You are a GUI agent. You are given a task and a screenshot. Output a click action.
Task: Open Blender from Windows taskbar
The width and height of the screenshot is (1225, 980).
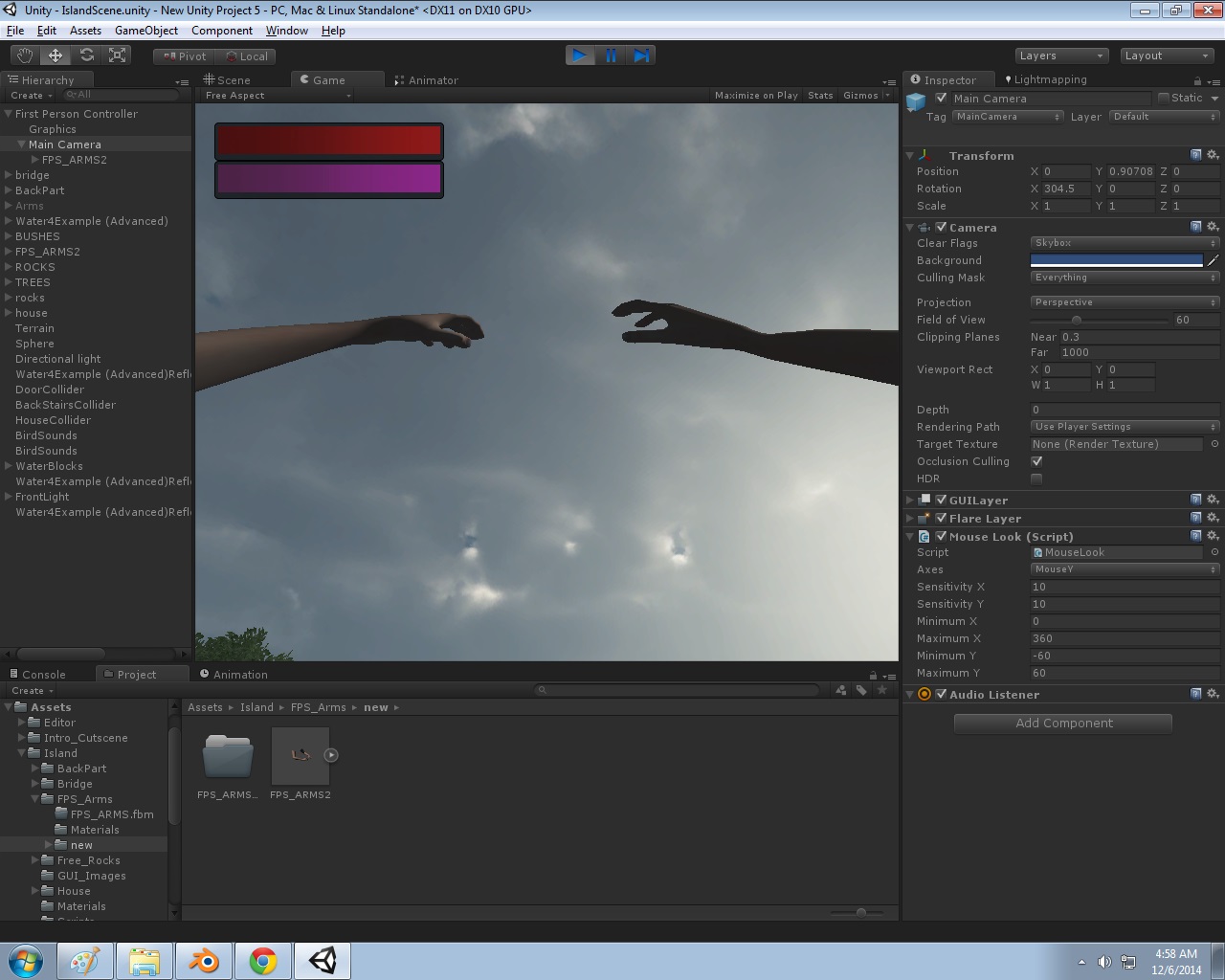(204, 961)
